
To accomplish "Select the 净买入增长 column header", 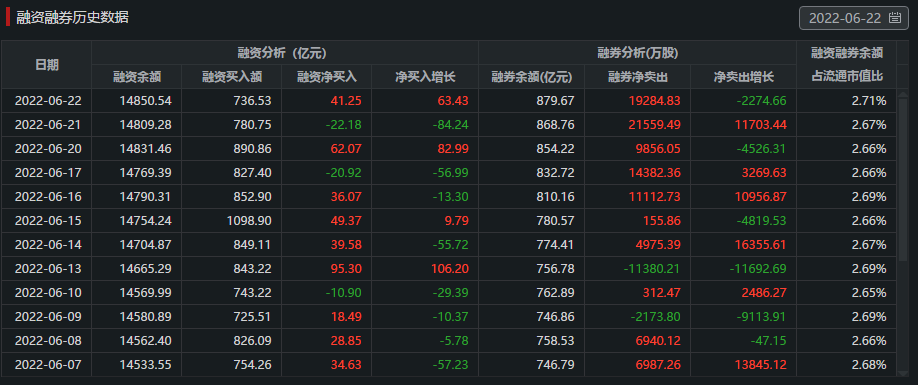I will click(425, 77).
